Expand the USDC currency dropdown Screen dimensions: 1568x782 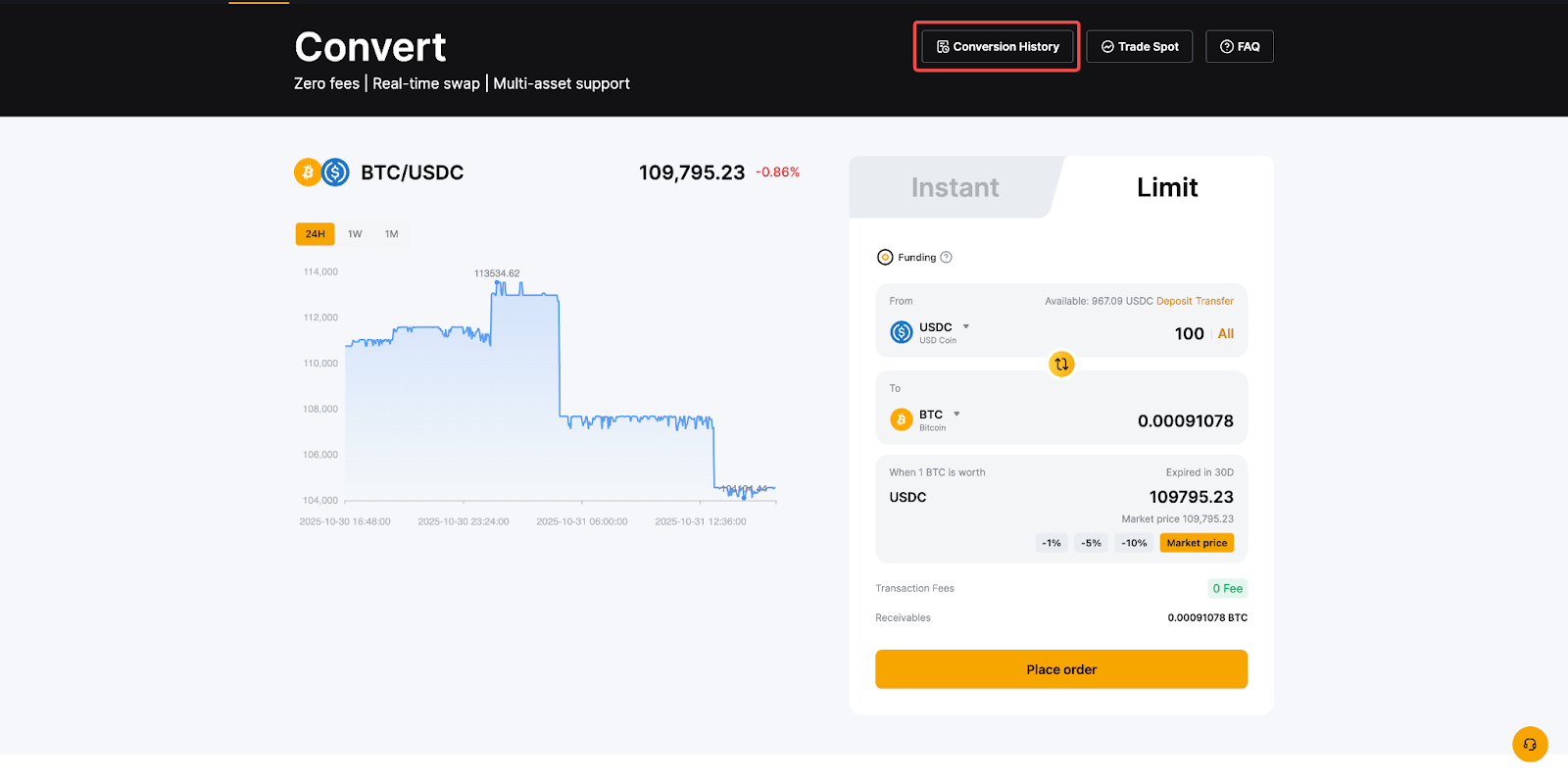click(966, 327)
